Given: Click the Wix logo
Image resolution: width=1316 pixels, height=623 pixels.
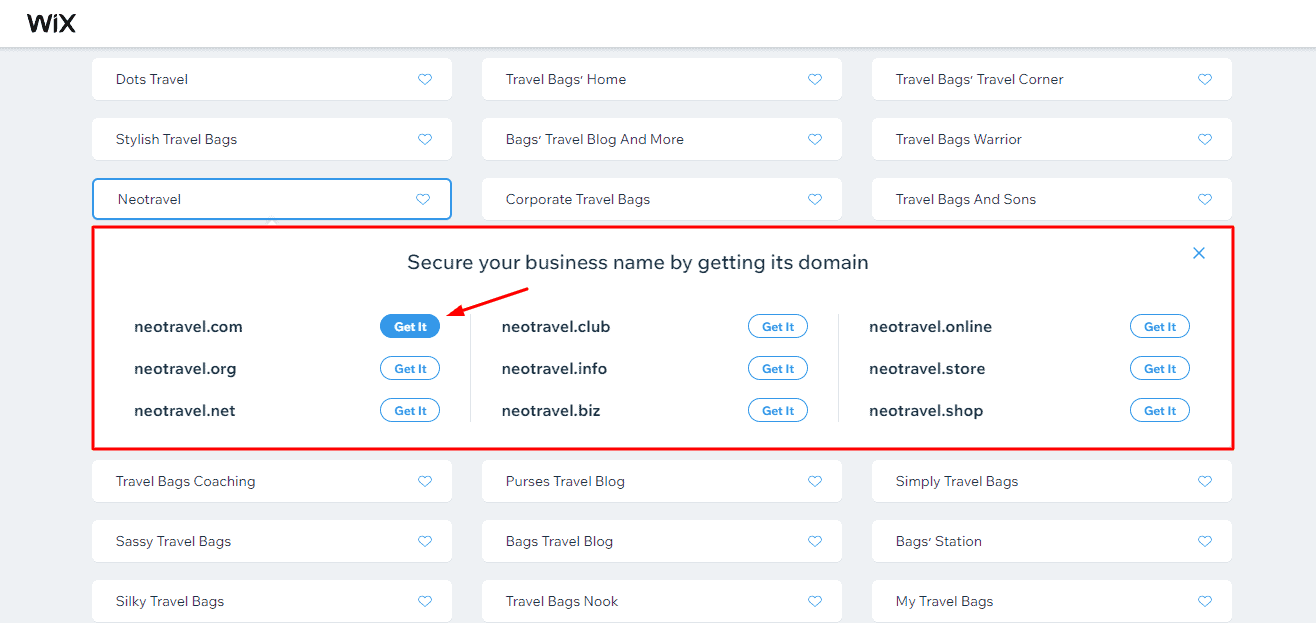Looking at the screenshot, I should pos(51,24).
